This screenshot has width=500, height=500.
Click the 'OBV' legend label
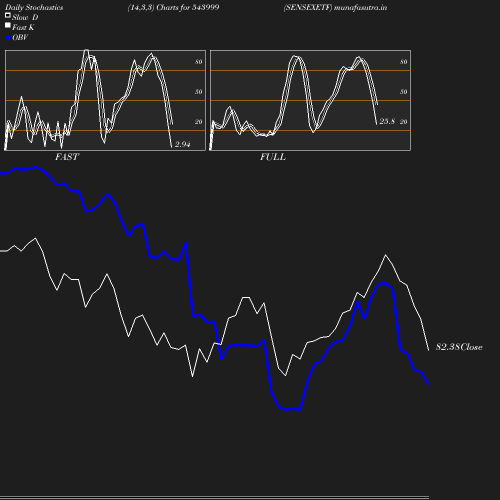tap(20, 37)
